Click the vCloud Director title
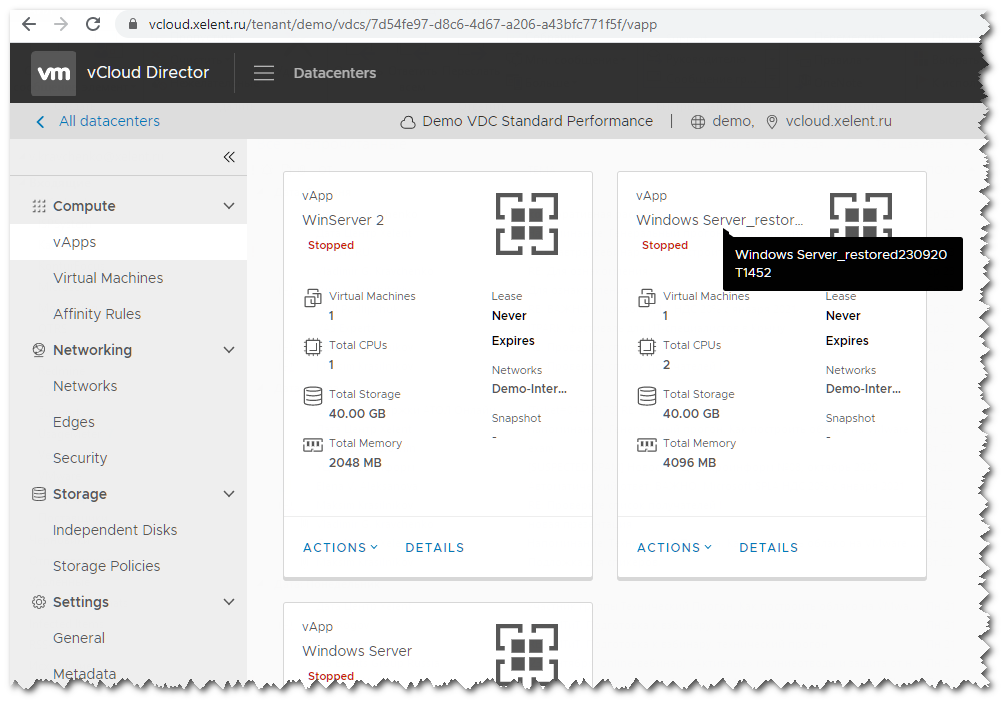This screenshot has width=1007, height=706. 148,73
